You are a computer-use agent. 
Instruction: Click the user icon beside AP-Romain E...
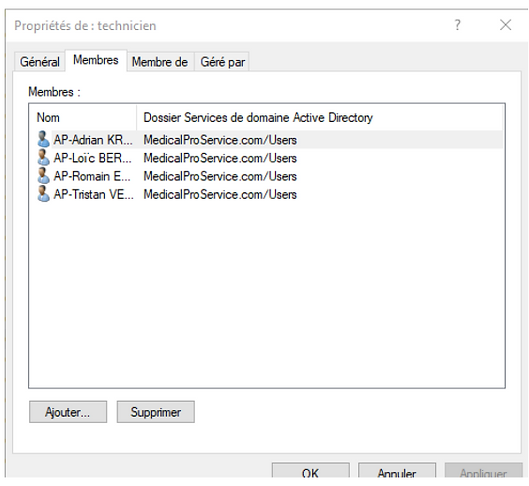[x=43, y=176]
